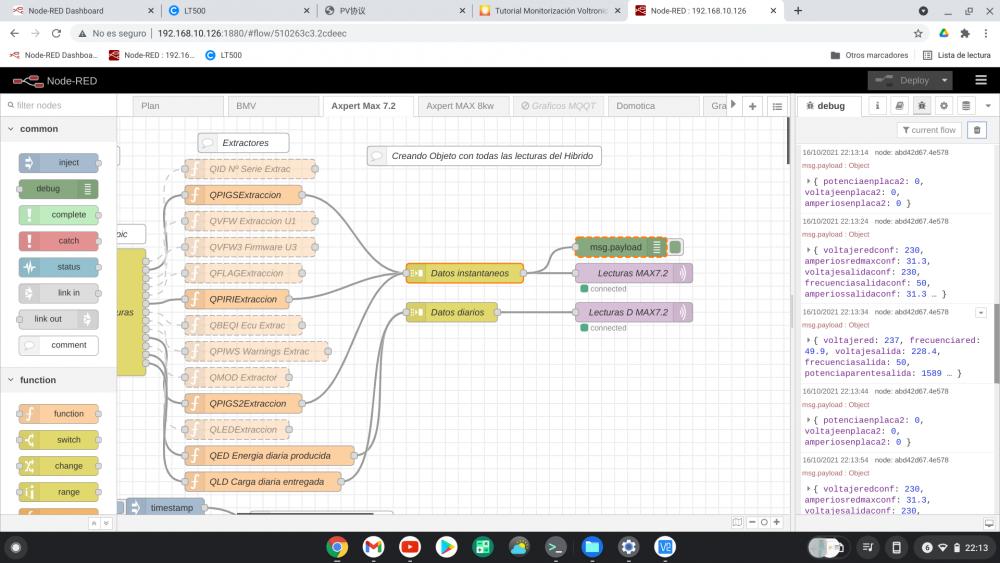Select the Axpert Max 7.2 flow tab
The height and width of the screenshot is (563, 1000).
click(x=368, y=106)
